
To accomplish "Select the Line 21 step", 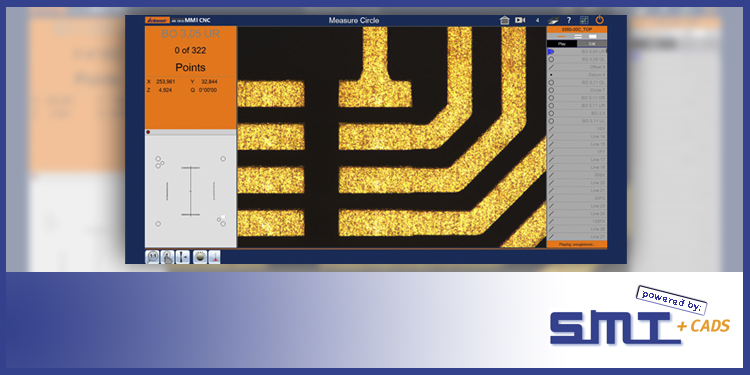I will [577, 190].
